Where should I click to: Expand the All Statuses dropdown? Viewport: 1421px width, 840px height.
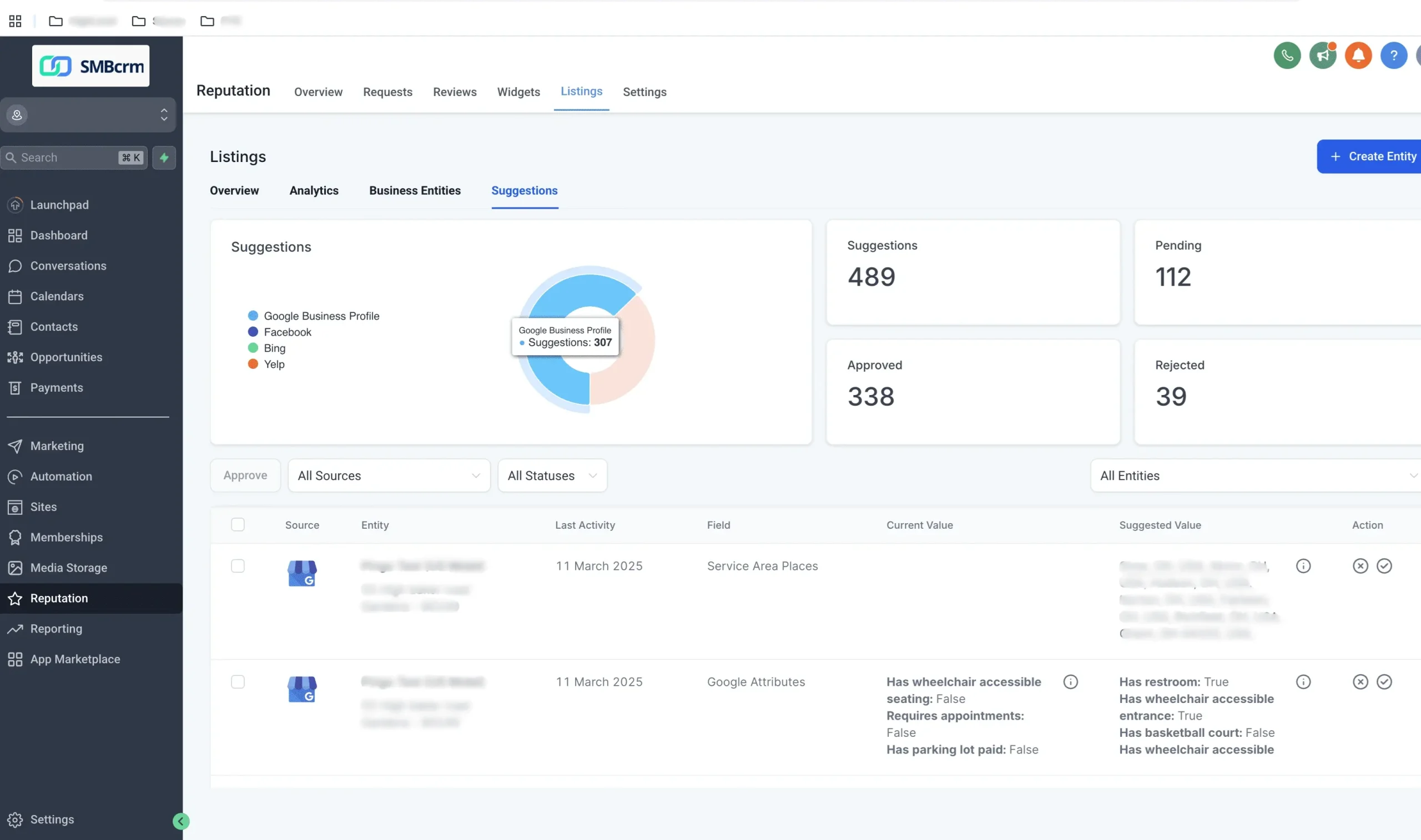pyautogui.click(x=552, y=475)
